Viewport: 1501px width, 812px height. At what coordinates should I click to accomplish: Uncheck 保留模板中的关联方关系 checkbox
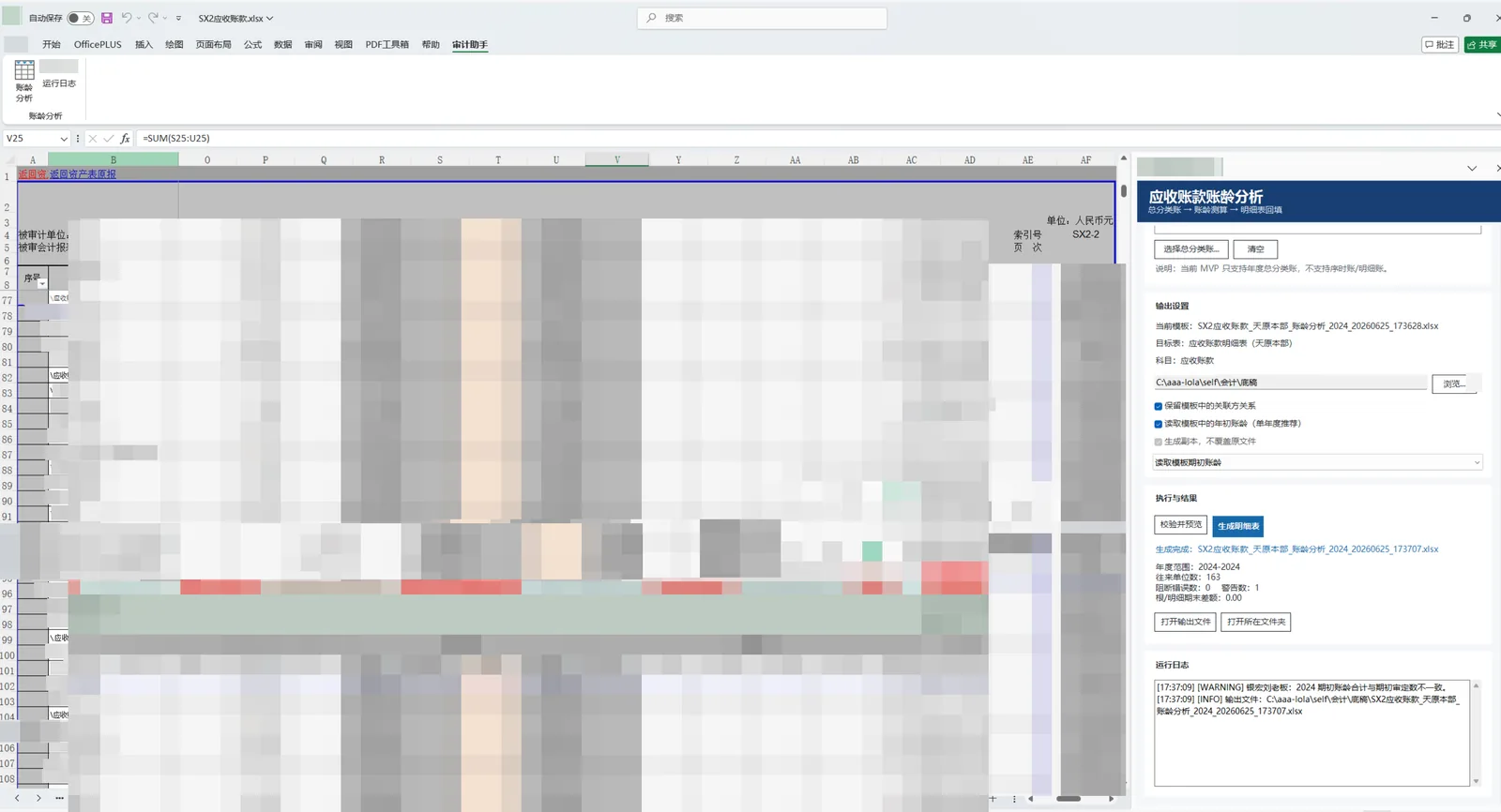tap(1158, 406)
